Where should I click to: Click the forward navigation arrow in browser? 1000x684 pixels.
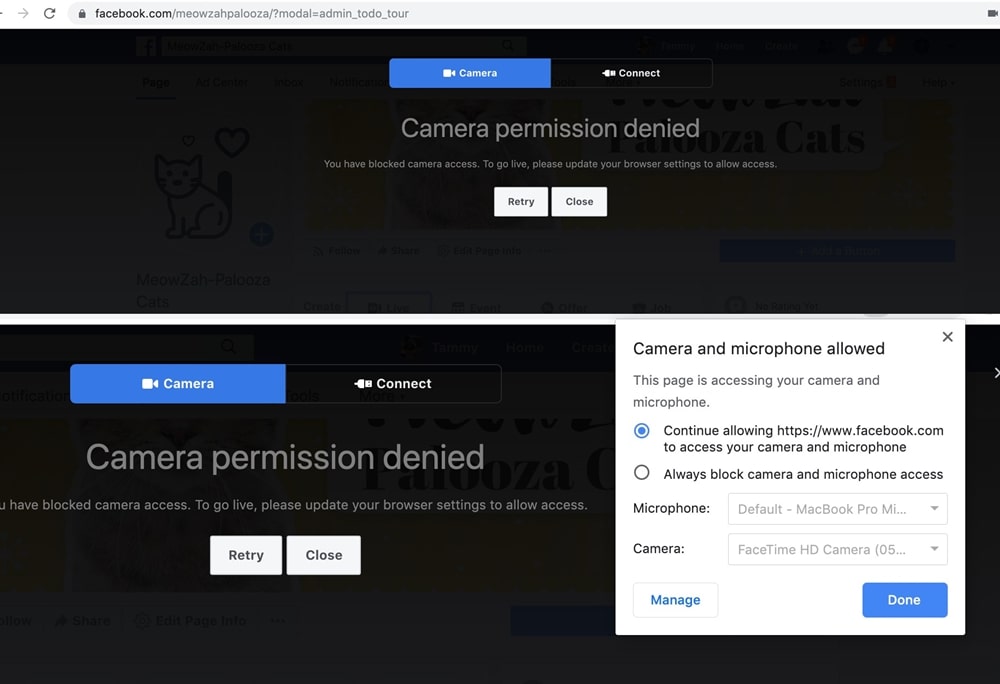coord(23,13)
